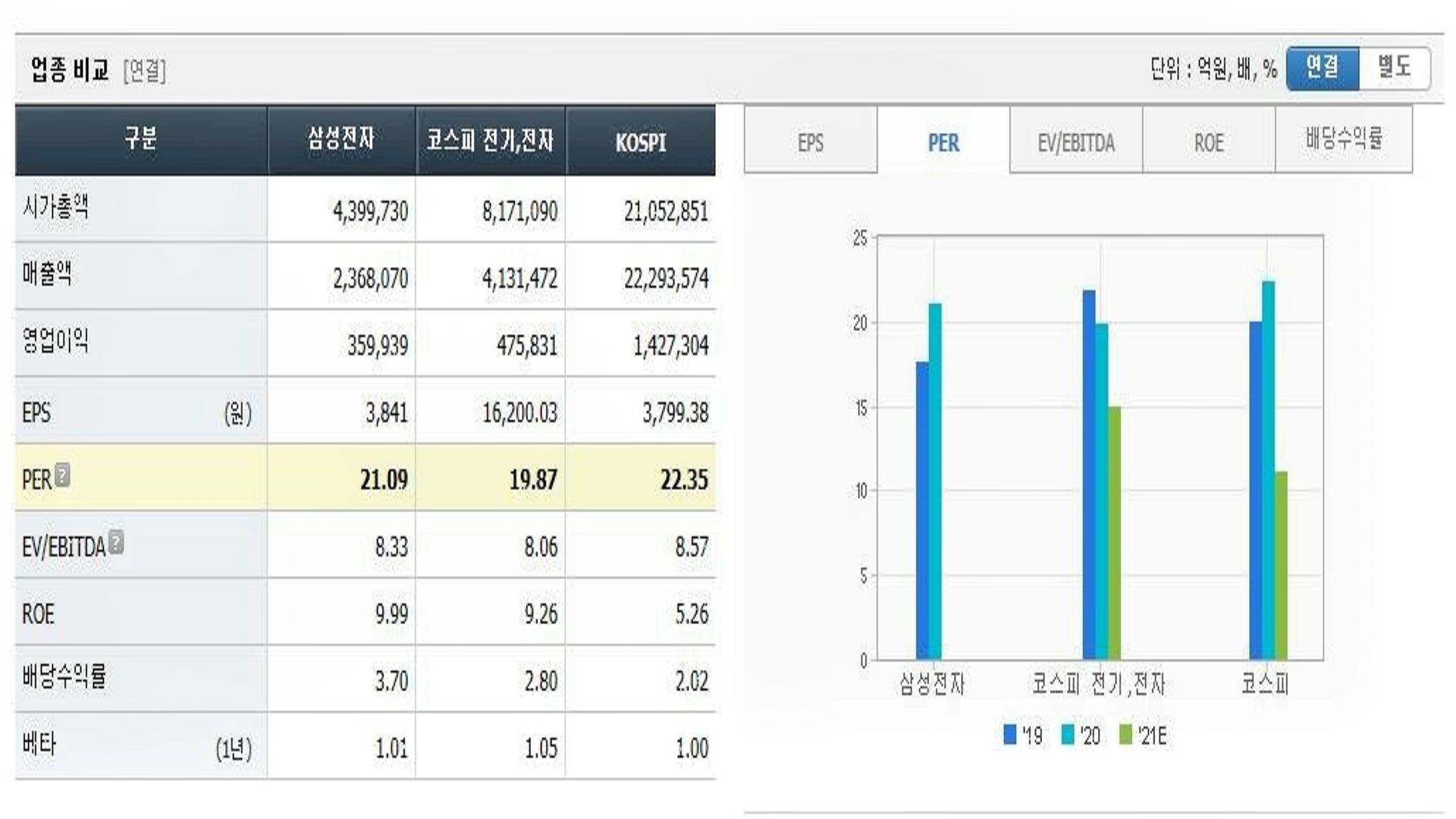This screenshot has width=1456, height=819.
Task: Switch to 연결 consolidated view
Action: tap(1323, 68)
